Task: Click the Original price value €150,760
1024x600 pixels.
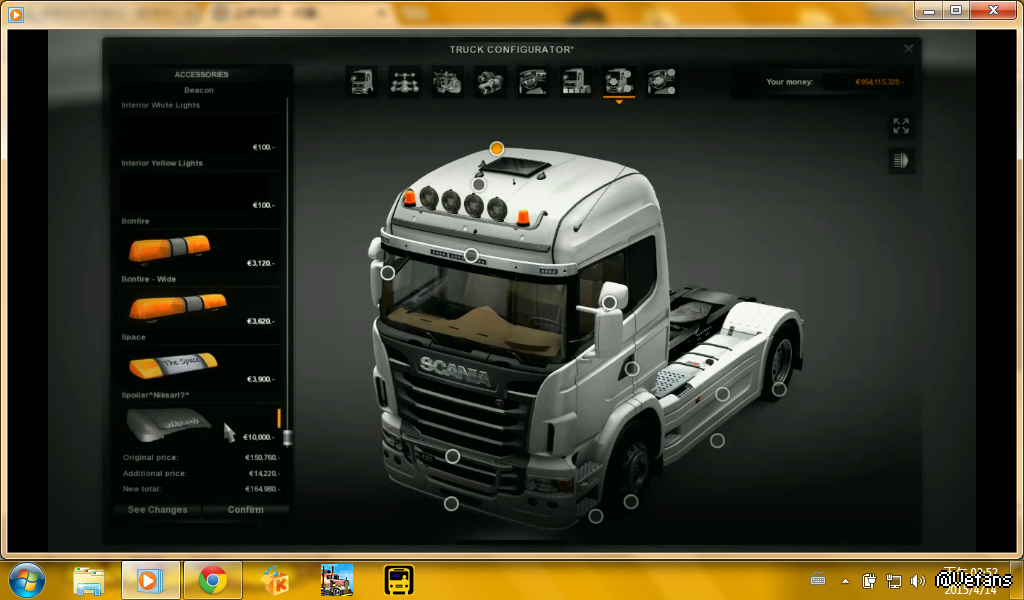Action: point(263,458)
